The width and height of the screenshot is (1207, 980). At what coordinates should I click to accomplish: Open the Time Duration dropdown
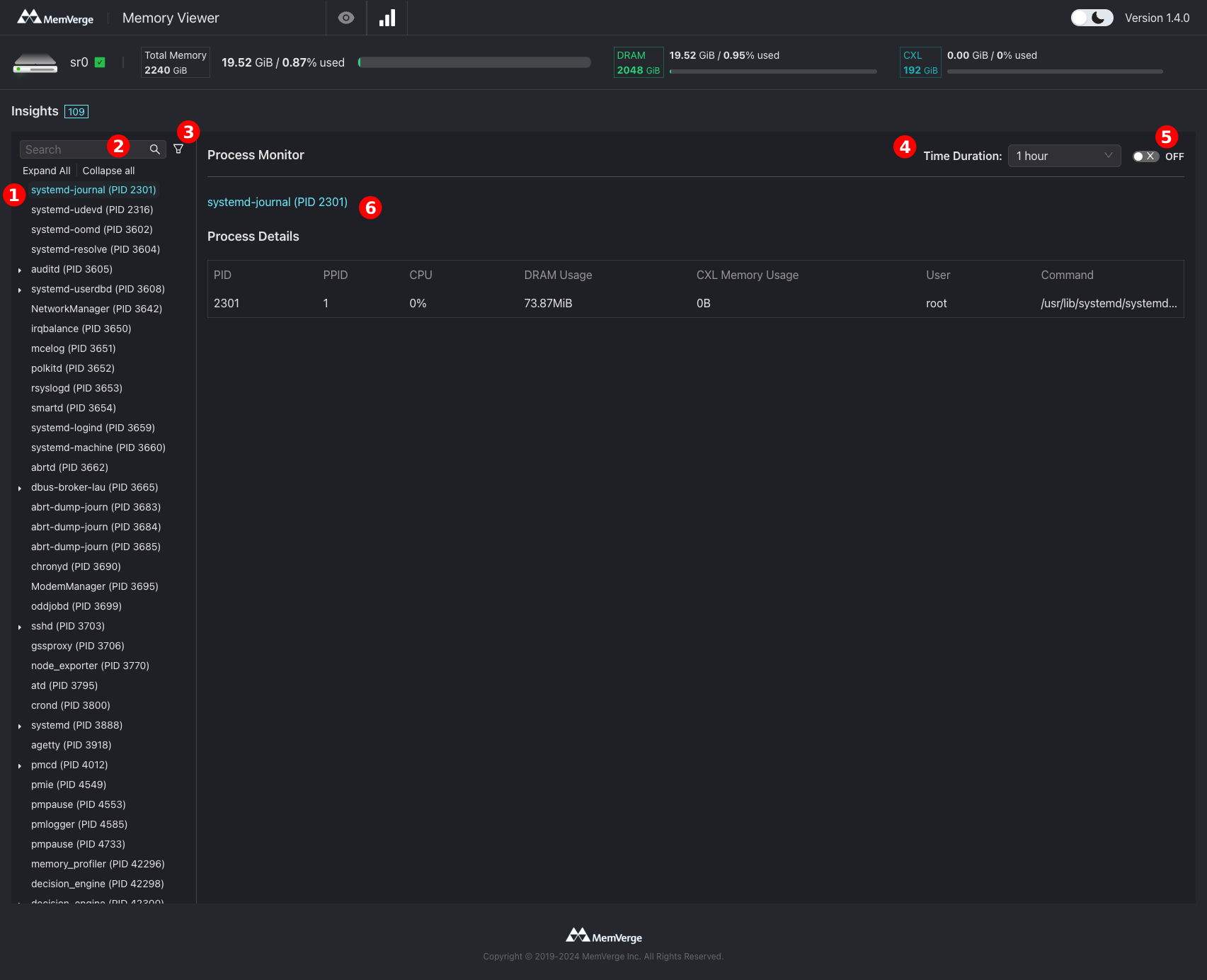click(x=1064, y=156)
